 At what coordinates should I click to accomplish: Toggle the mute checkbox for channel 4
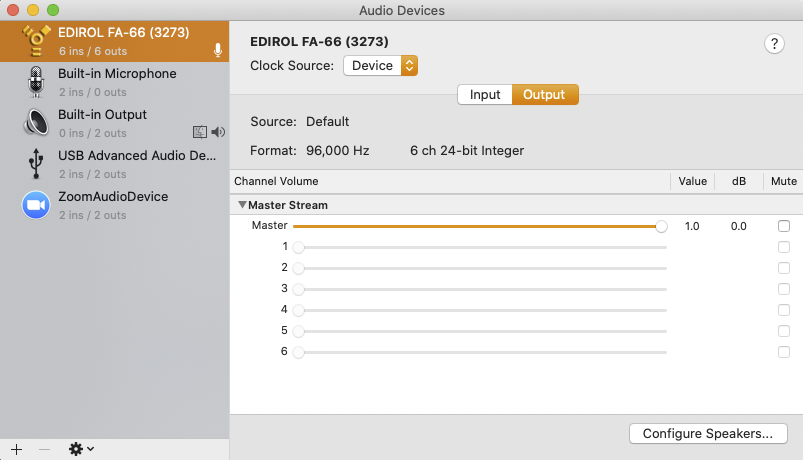(x=784, y=310)
